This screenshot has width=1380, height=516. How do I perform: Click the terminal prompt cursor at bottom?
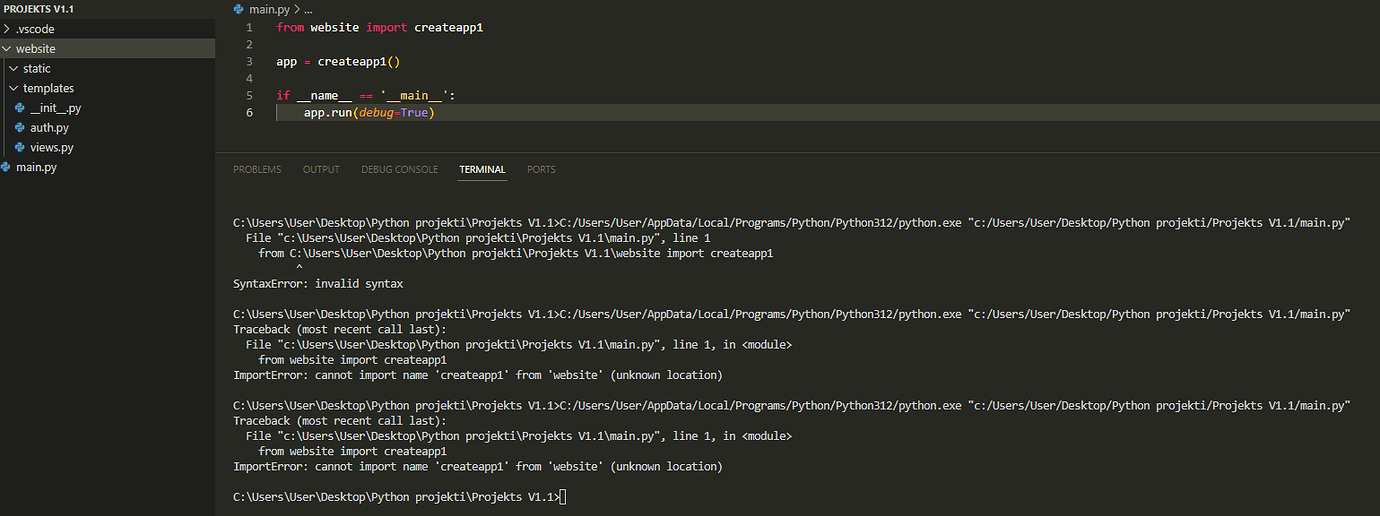coord(564,497)
